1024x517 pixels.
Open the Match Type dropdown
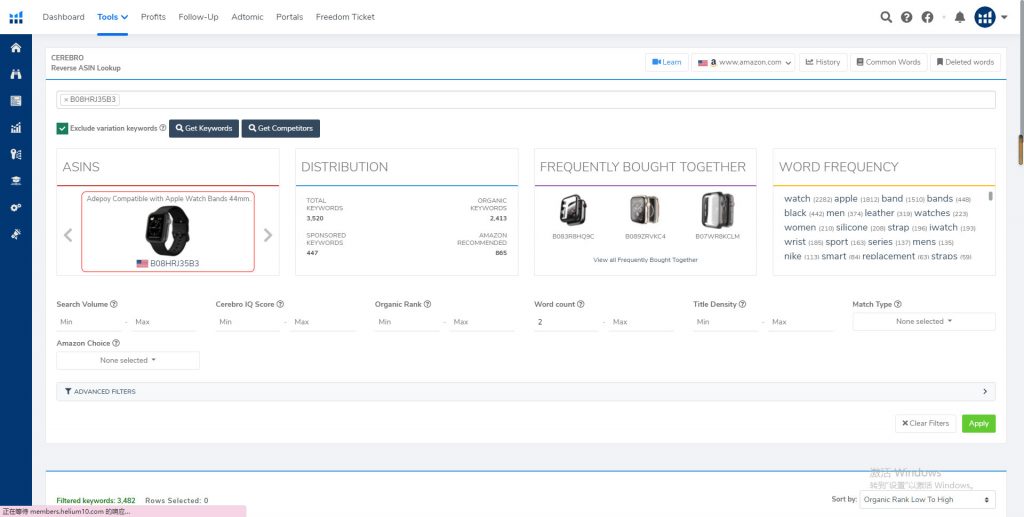coord(923,321)
